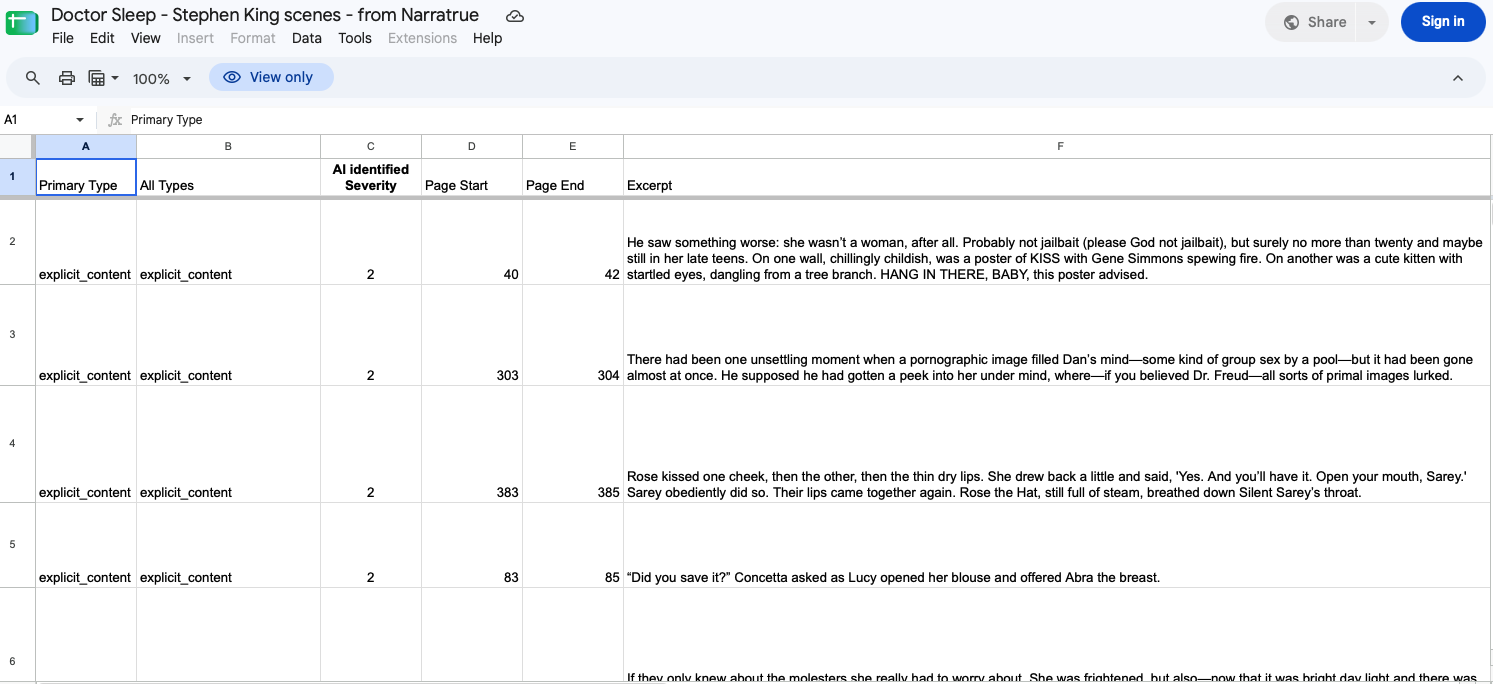Click excerpt starting 'There had been one unsettling'
This screenshot has width=1493, height=684.
pos(1057,335)
